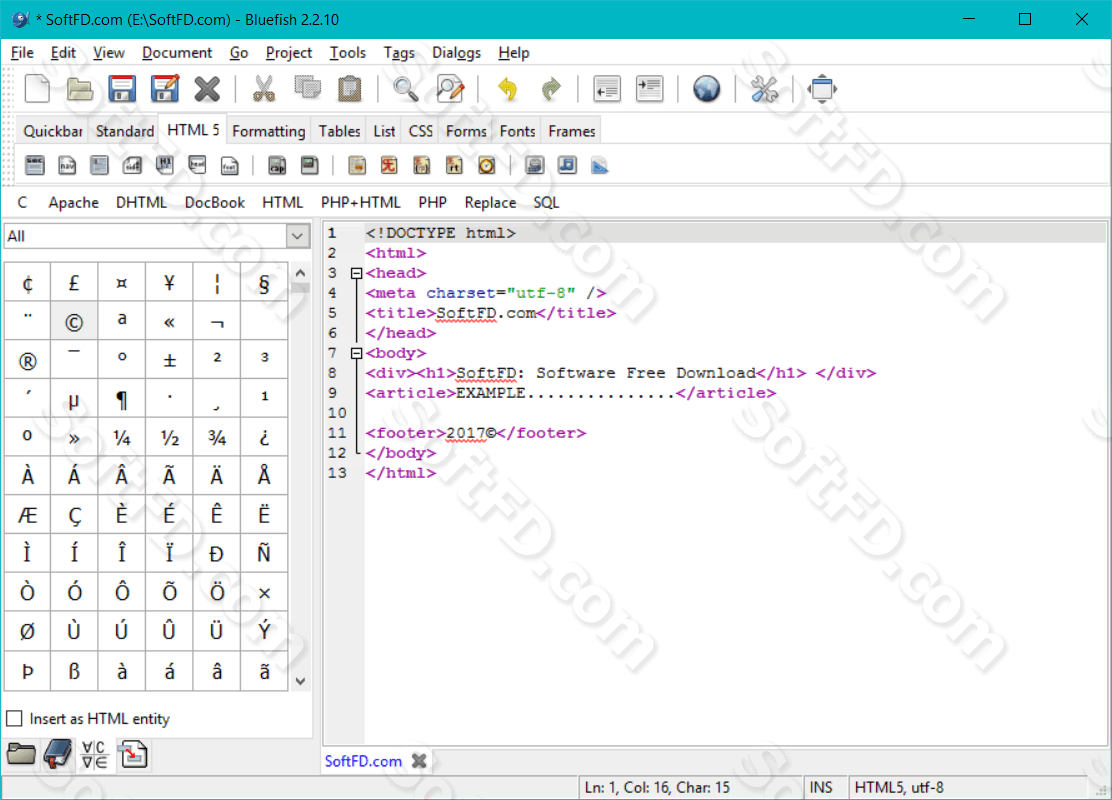This screenshot has width=1112, height=800.
Task: Open the Project menu
Action: [289, 52]
